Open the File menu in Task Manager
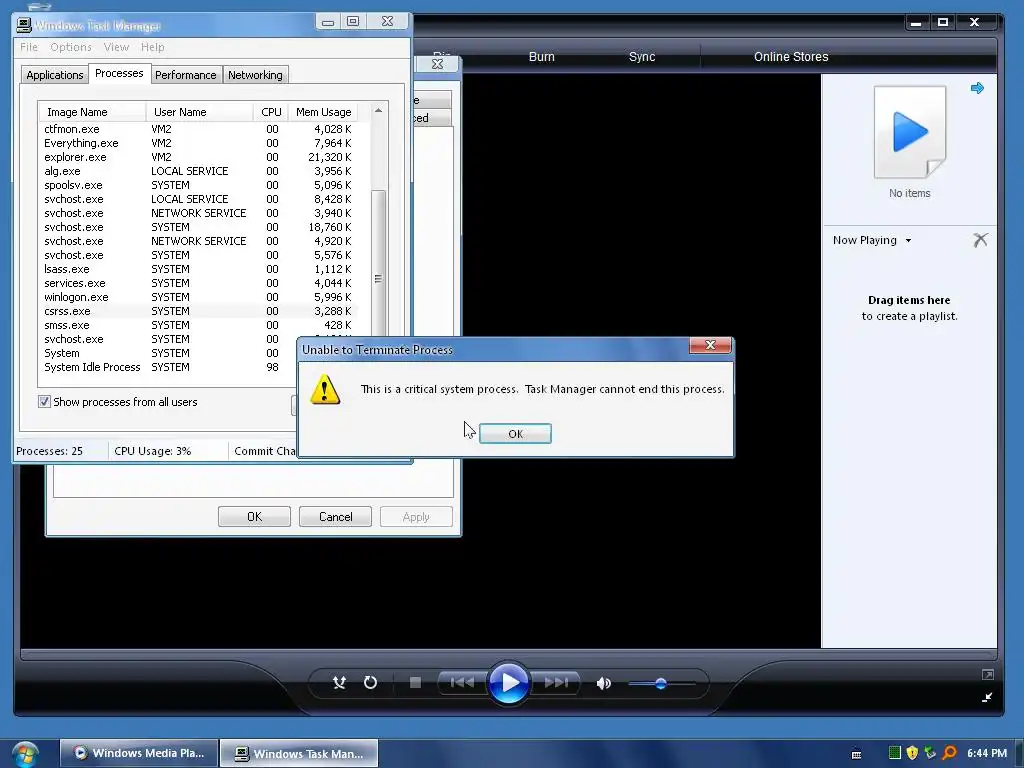 (29, 47)
